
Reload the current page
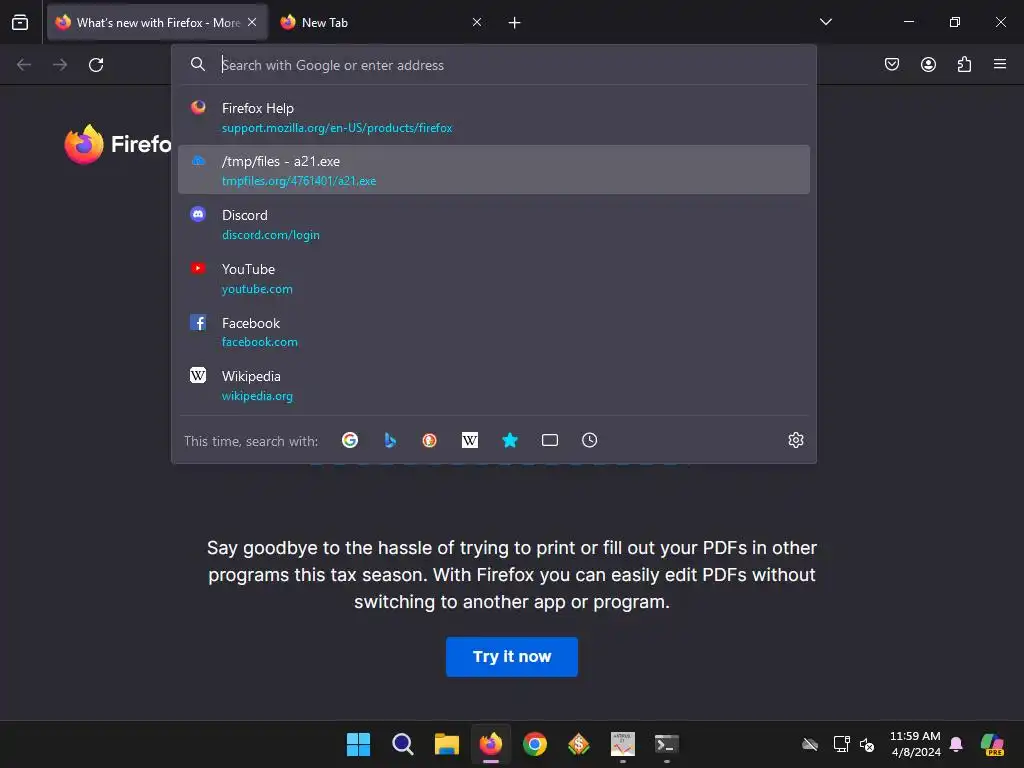(x=96, y=65)
